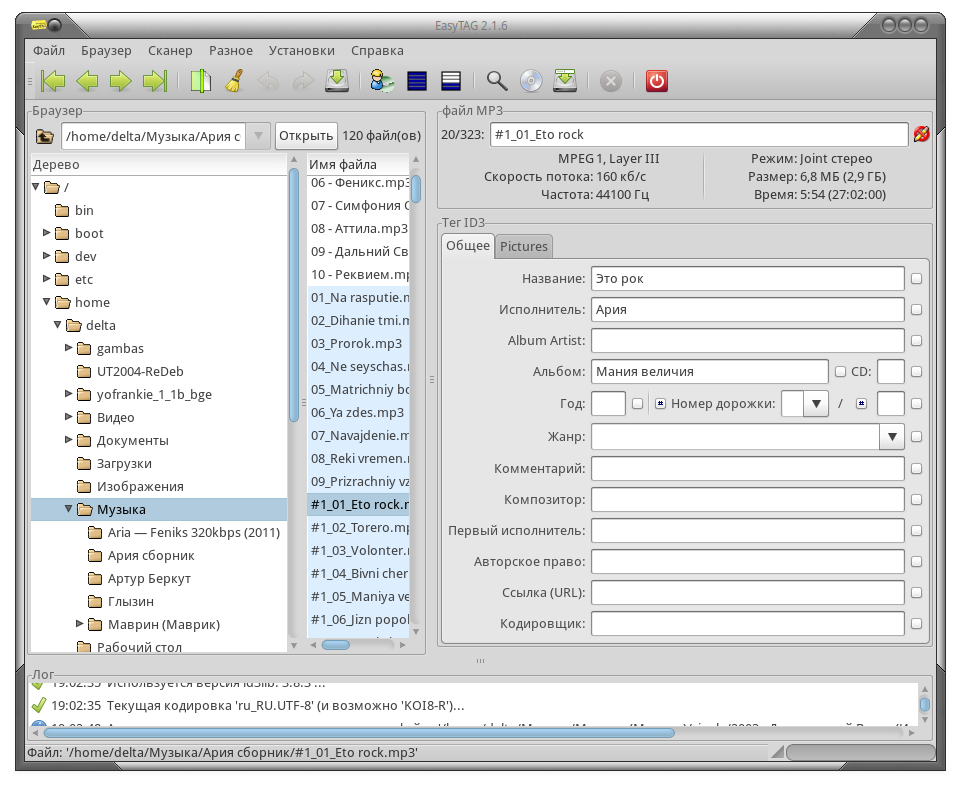Expand the directory path combo box

click(258, 136)
